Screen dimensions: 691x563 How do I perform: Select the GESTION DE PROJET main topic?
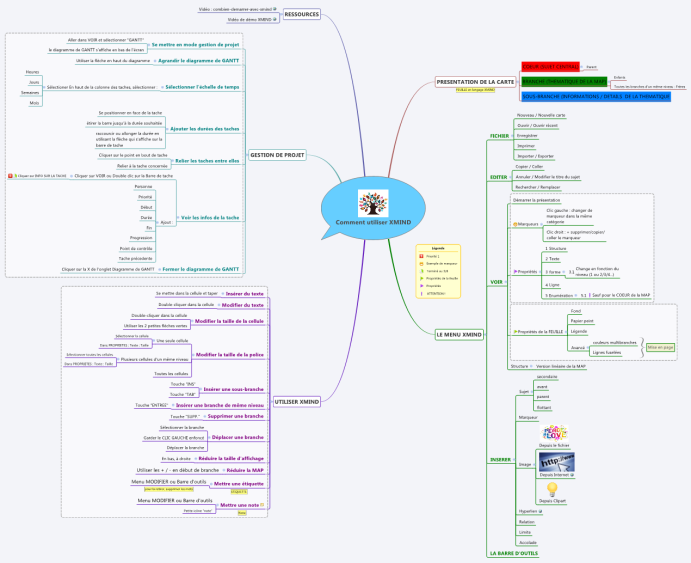[x=277, y=155]
